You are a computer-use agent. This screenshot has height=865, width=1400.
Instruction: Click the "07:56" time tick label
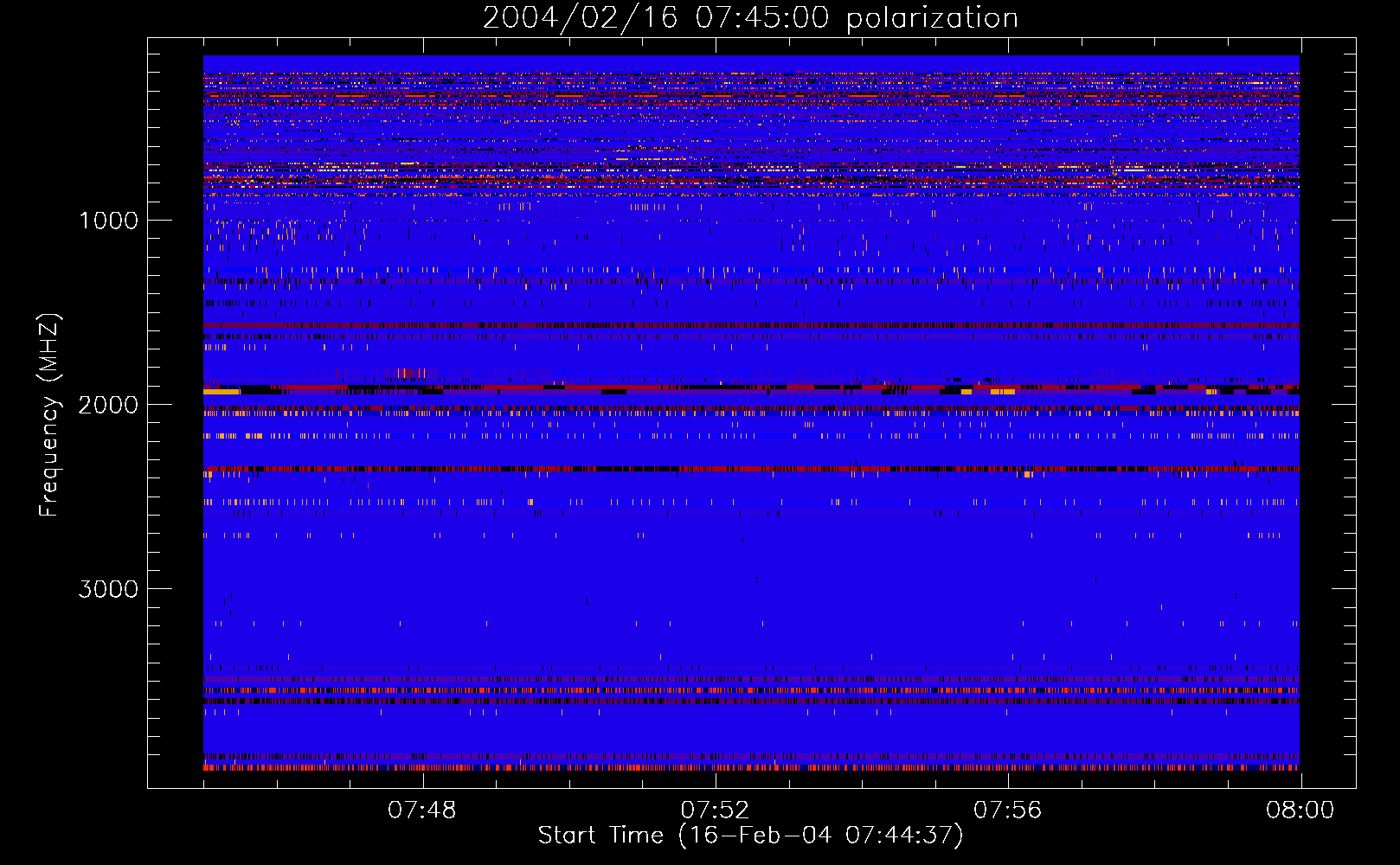(x=1008, y=811)
